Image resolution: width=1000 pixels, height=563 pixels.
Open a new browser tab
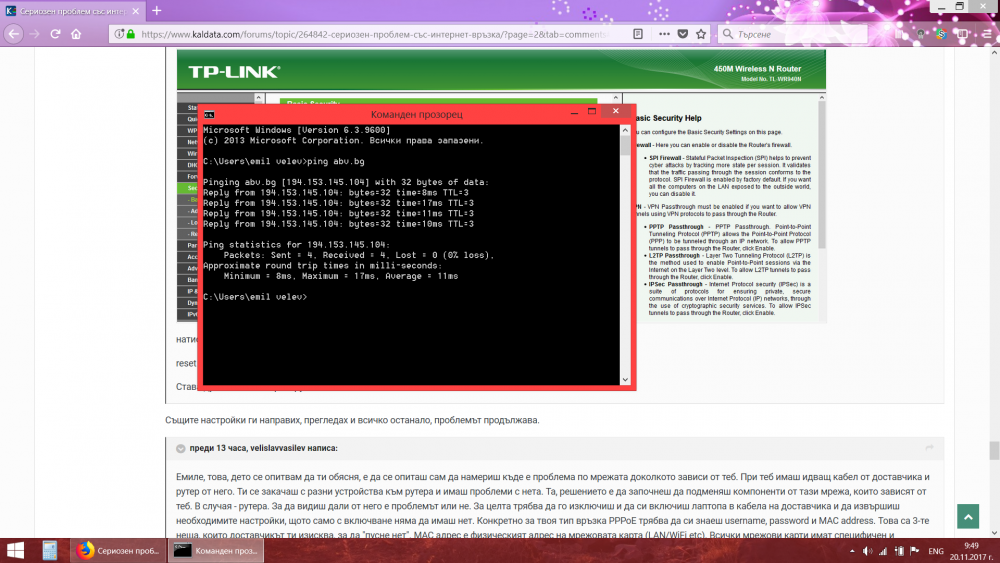tap(157, 11)
